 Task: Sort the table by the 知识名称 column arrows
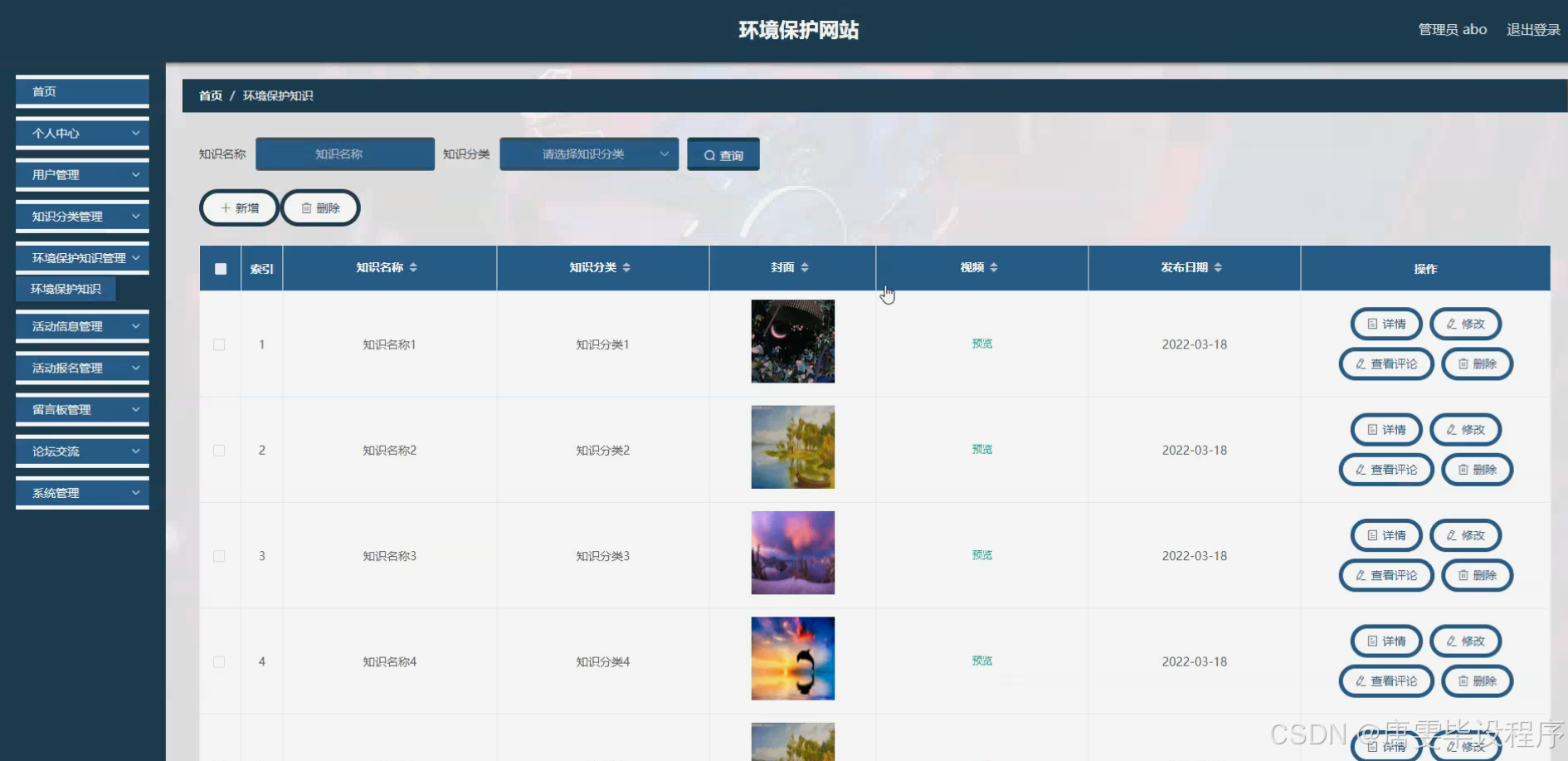click(x=413, y=267)
